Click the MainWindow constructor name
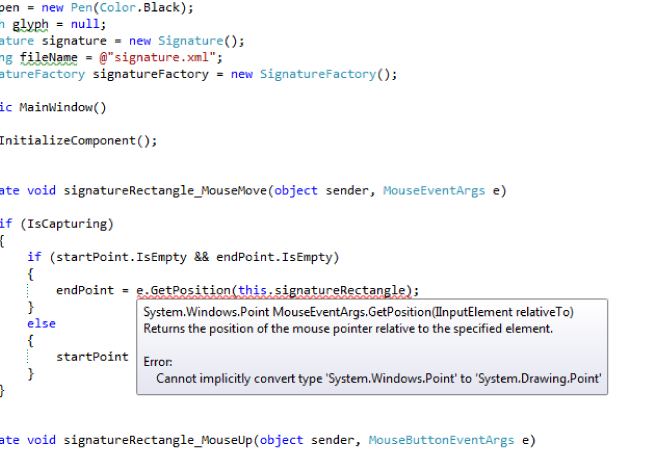The height and width of the screenshot is (466, 655). tap(56, 107)
